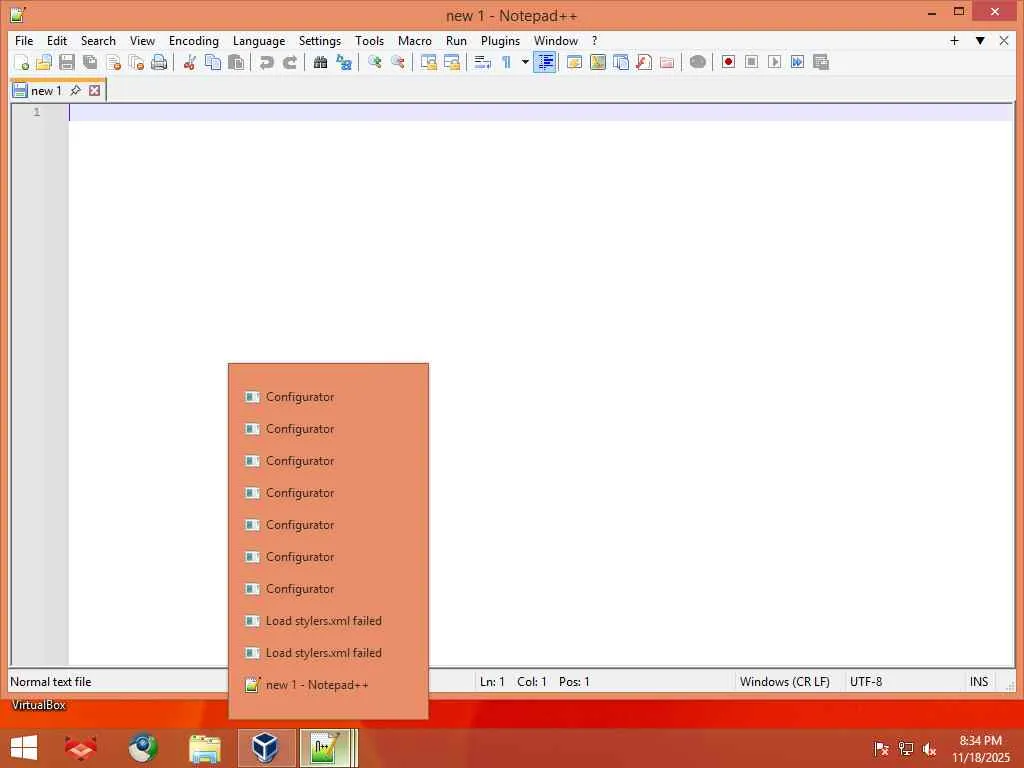Save the current file via toolbar
Screen dimensions: 1024x768
[67, 62]
